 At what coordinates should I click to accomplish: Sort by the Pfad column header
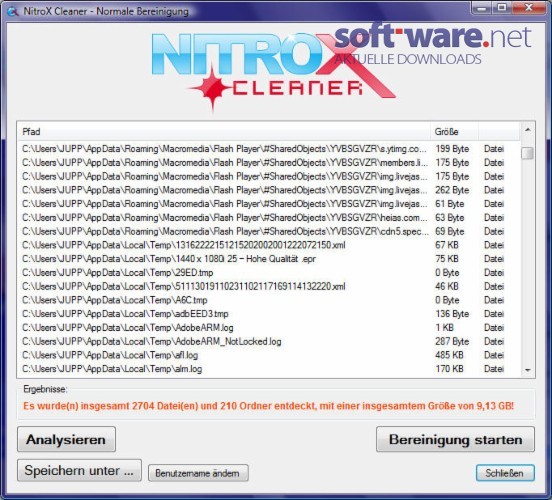point(224,132)
